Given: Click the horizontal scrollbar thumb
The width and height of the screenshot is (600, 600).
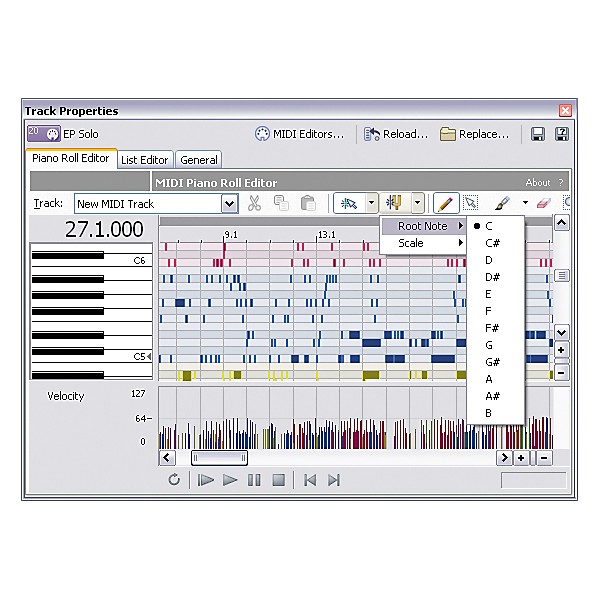Looking at the screenshot, I should 220,458.
